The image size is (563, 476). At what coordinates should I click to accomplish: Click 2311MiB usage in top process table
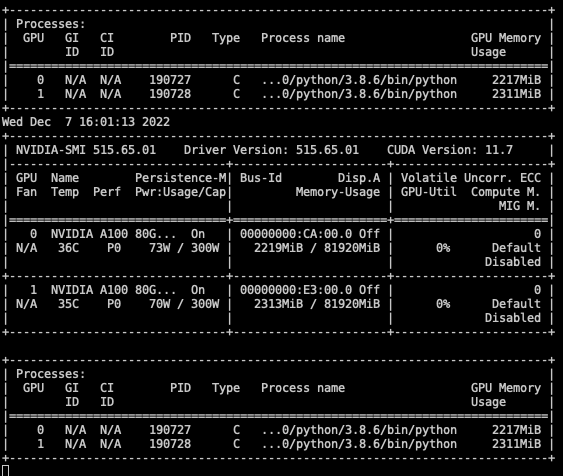pyautogui.click(x=516, y=94)
